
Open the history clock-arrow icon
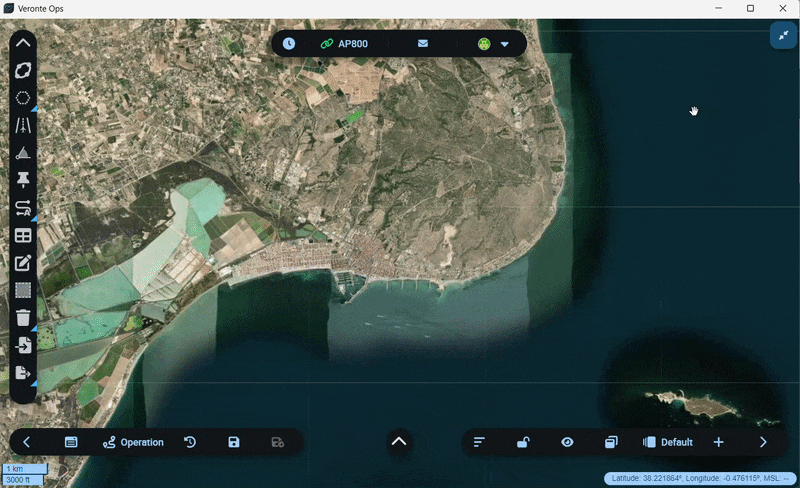coord(190,442)
